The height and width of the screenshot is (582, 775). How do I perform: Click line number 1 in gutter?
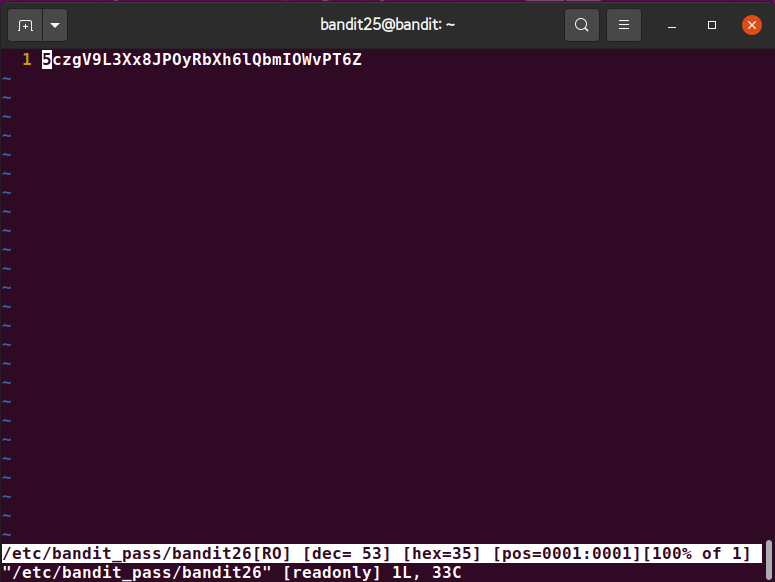point(27,60)
